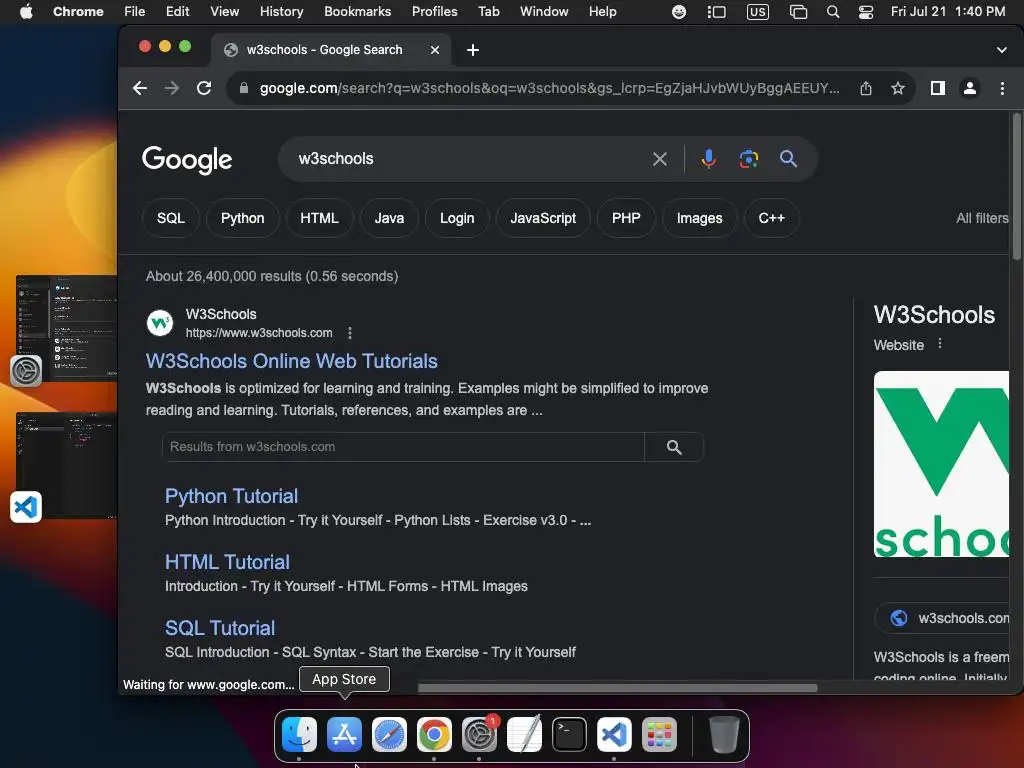Image resolution: width=1024 pixels, height=768 pixels.
Task: Clear the search box with the X
Action: click(660, 159)
